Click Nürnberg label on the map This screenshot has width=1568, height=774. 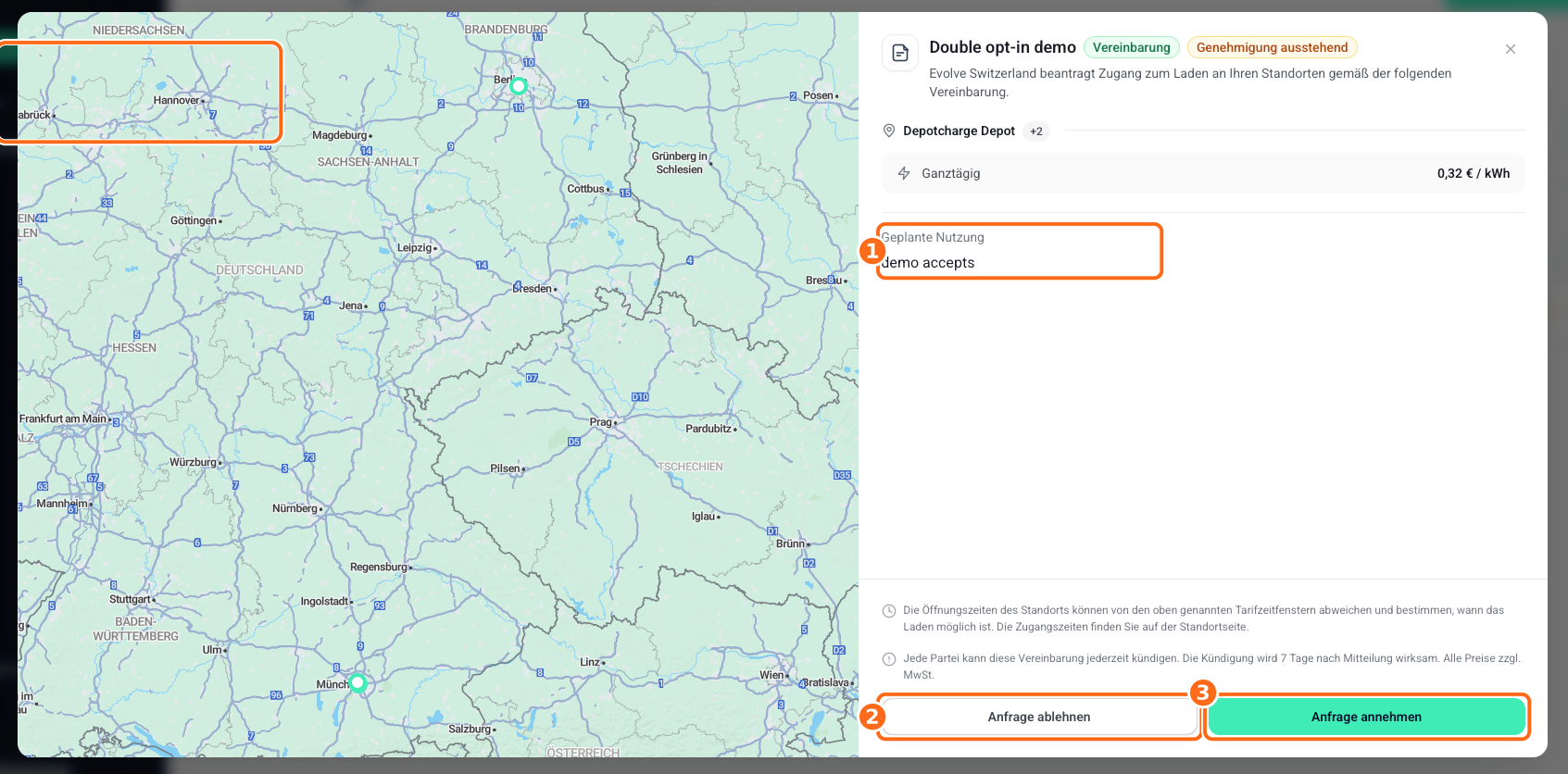[x=295, y=508]
